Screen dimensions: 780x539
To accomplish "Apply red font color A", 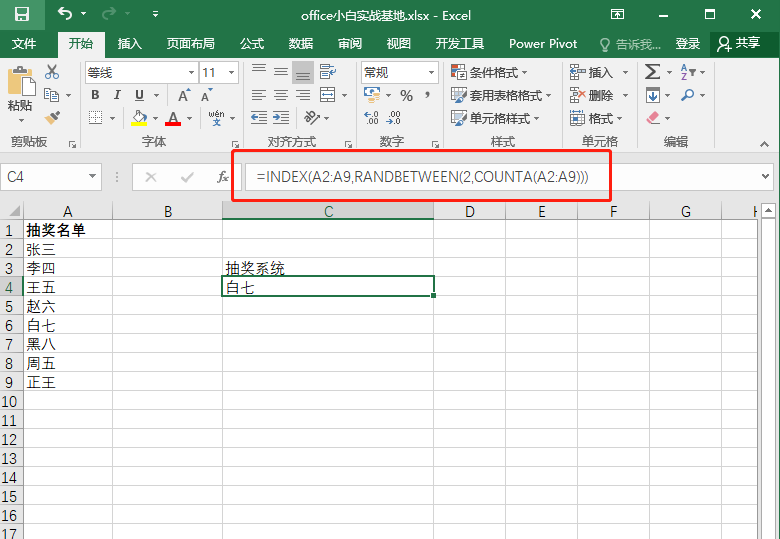I will pyautogui.click(x=173, y=118).
